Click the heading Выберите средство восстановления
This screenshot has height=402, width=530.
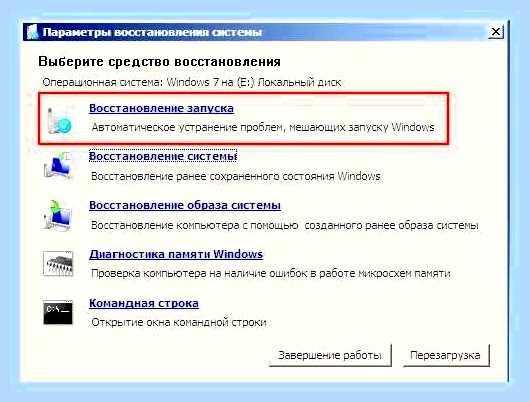coord(159,62)
